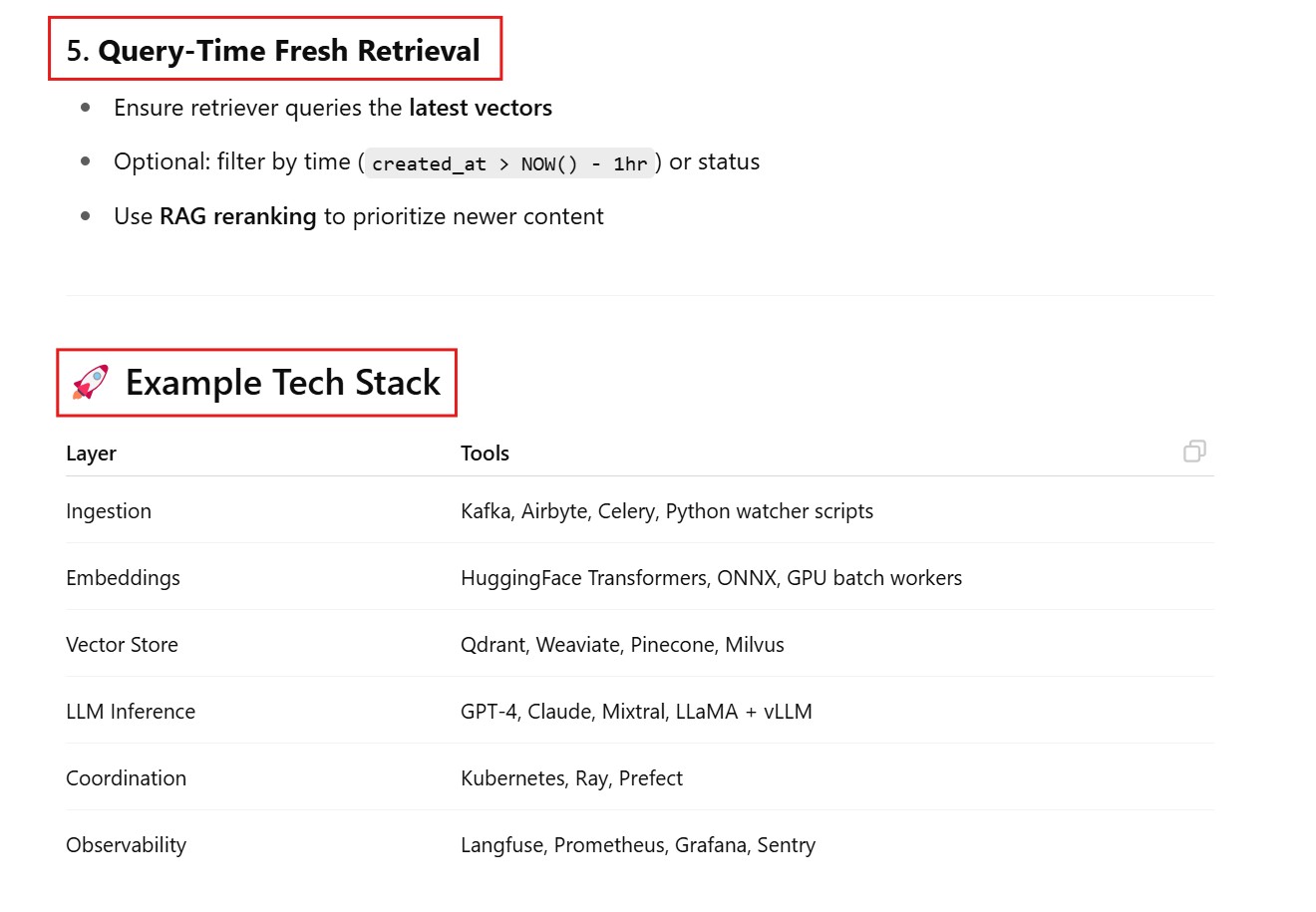The height and width of the screenshot is (912, 1316).
Task: Click the 'Kafka, Airbyte, Celery' tools cell
Action: coord(666,511)
